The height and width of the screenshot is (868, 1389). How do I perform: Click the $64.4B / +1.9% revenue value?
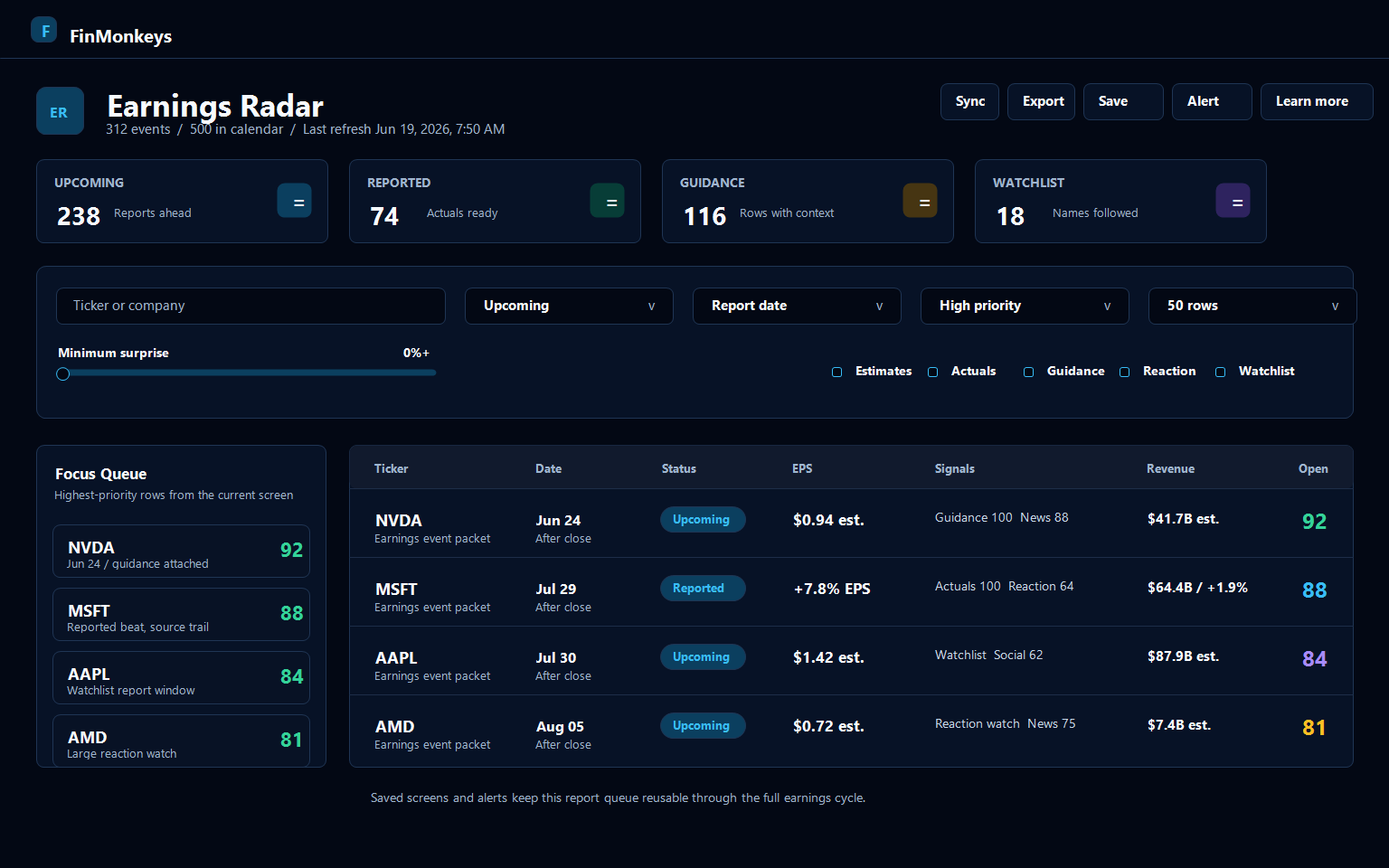(1197, 588)
